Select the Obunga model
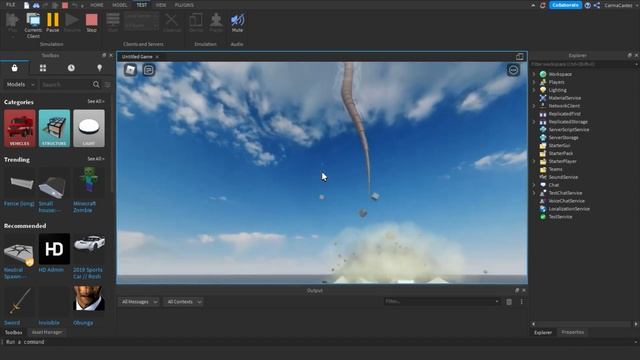Screen dimensions: 640x360 (x=89, y=305)
